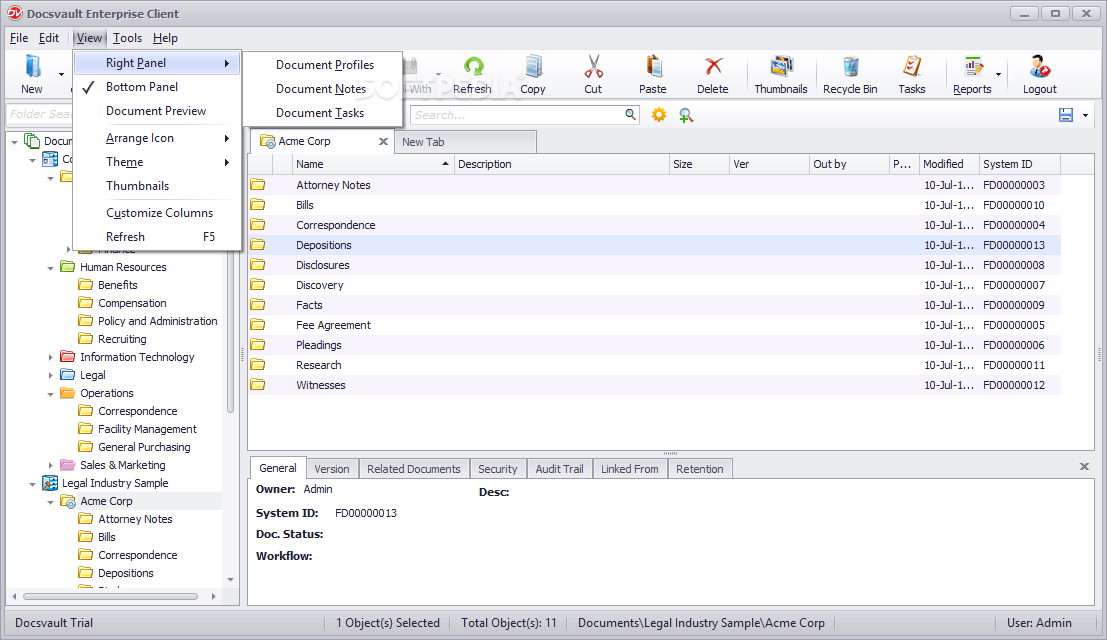Image resolution: width=1107 pixels, height=640 pixels.
Task: Click the advanced search icon with green plus
Action: pyautogui.click(x=686, y=115)
